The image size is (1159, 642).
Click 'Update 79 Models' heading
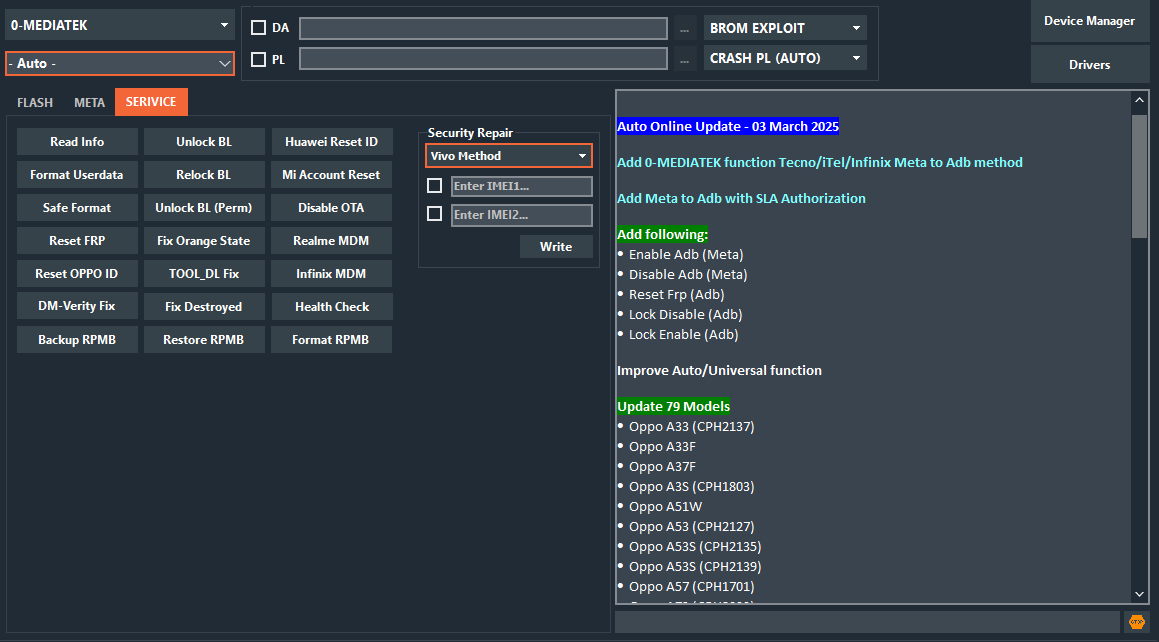point(673,406)
